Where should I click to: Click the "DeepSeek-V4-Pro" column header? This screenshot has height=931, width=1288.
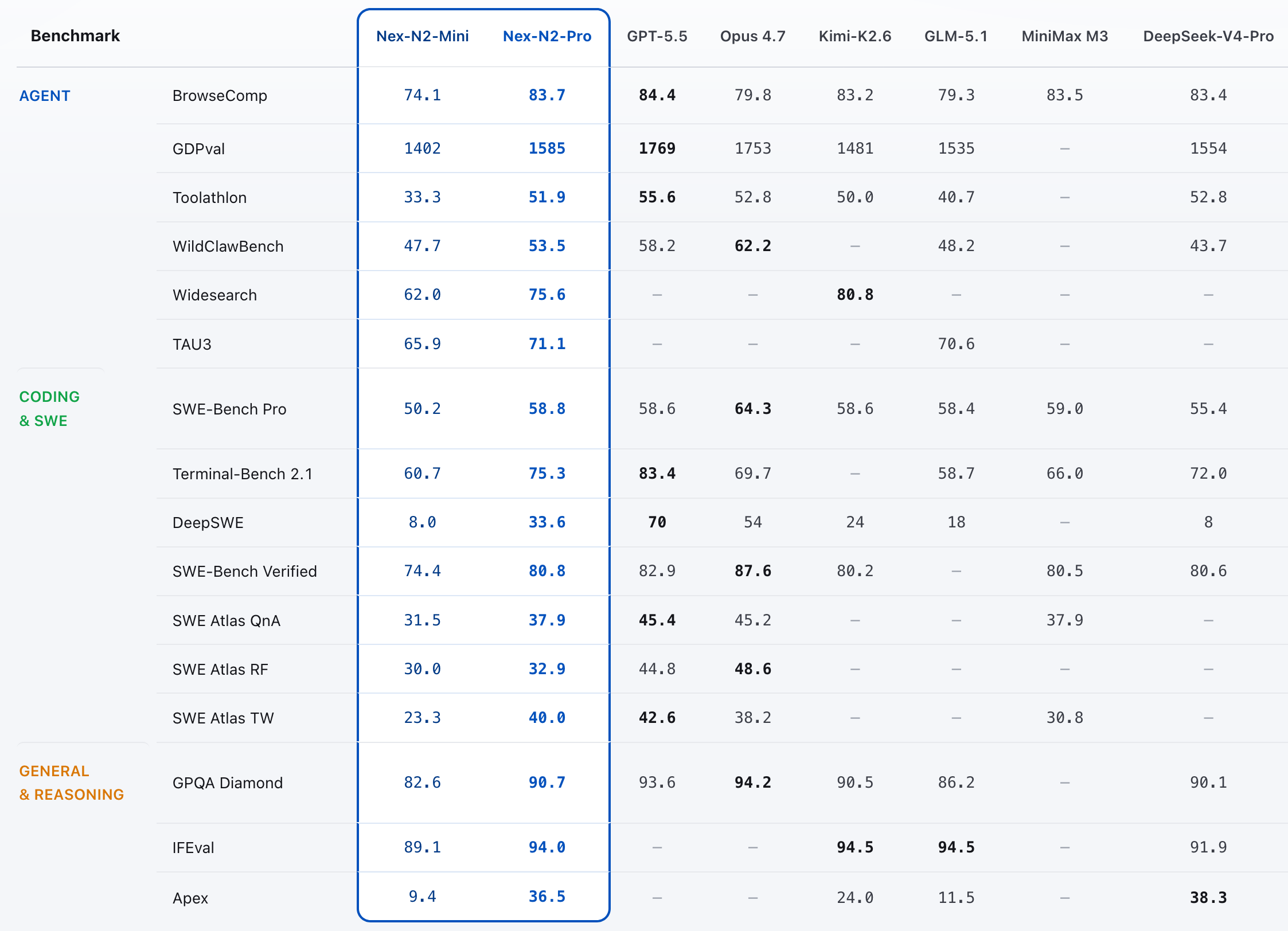pos(1208,36)
